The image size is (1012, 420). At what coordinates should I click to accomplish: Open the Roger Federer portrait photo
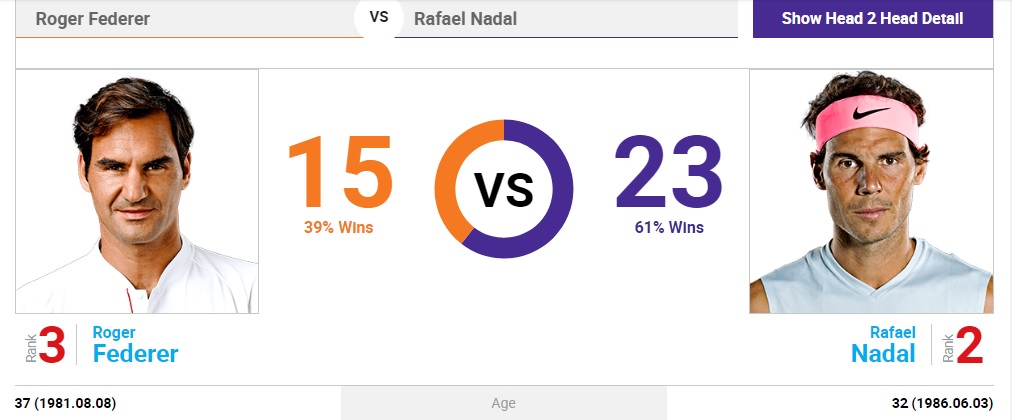click(x=137, y=192)
